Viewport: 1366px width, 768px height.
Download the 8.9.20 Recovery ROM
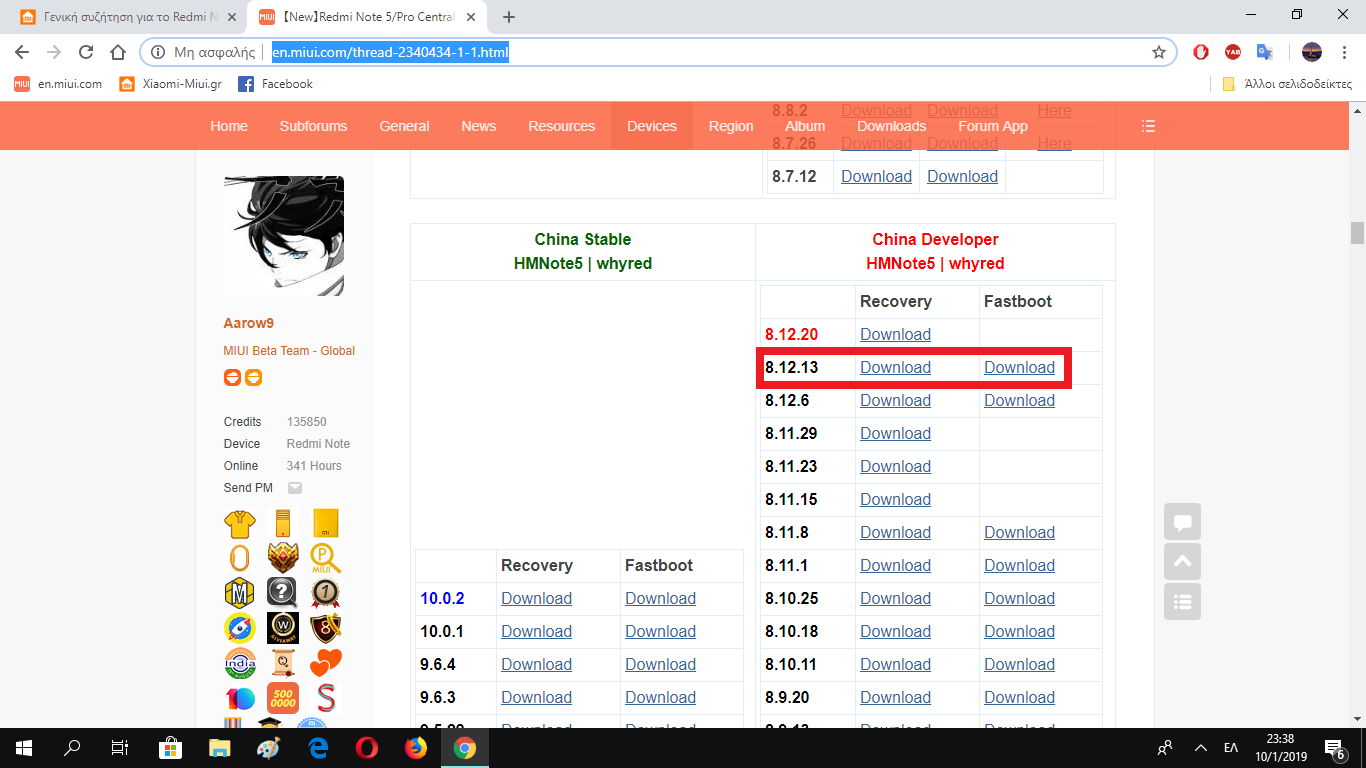[895, 697]
